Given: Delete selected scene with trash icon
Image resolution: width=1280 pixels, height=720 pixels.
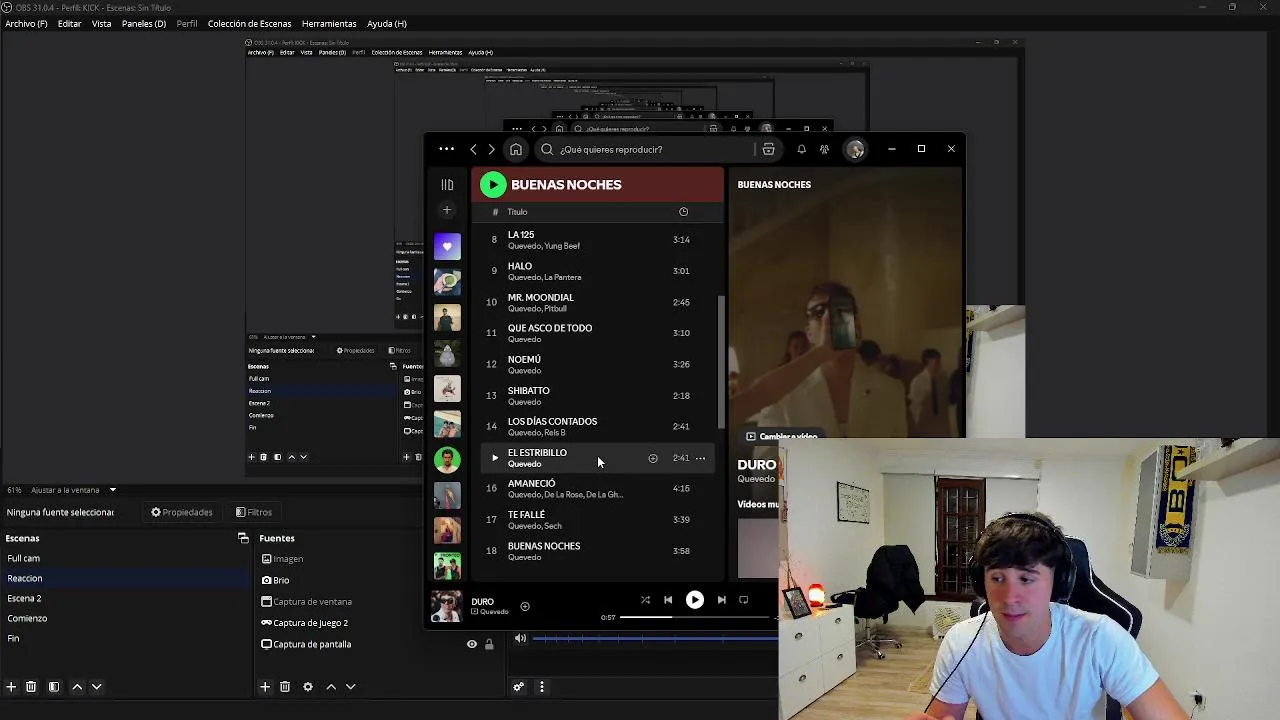Looking at the screenshot, I should [x=31, y=687].
